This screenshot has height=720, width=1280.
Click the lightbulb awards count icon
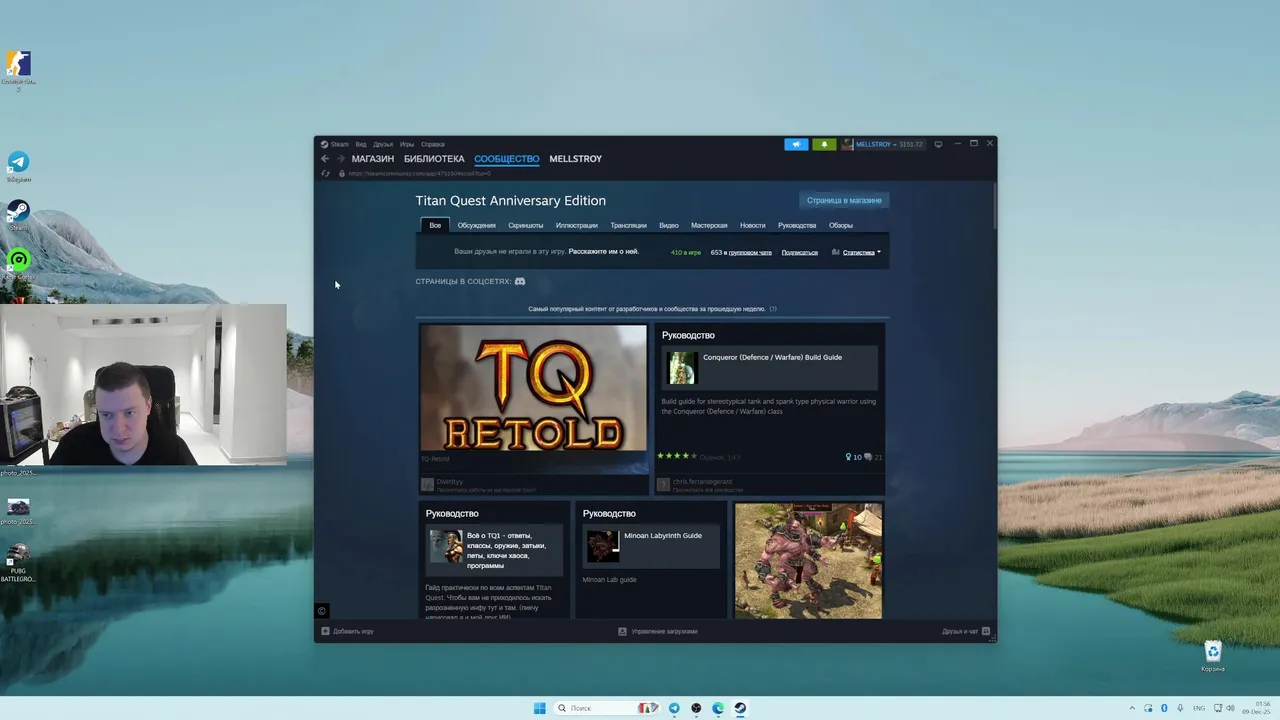[848, 457]
